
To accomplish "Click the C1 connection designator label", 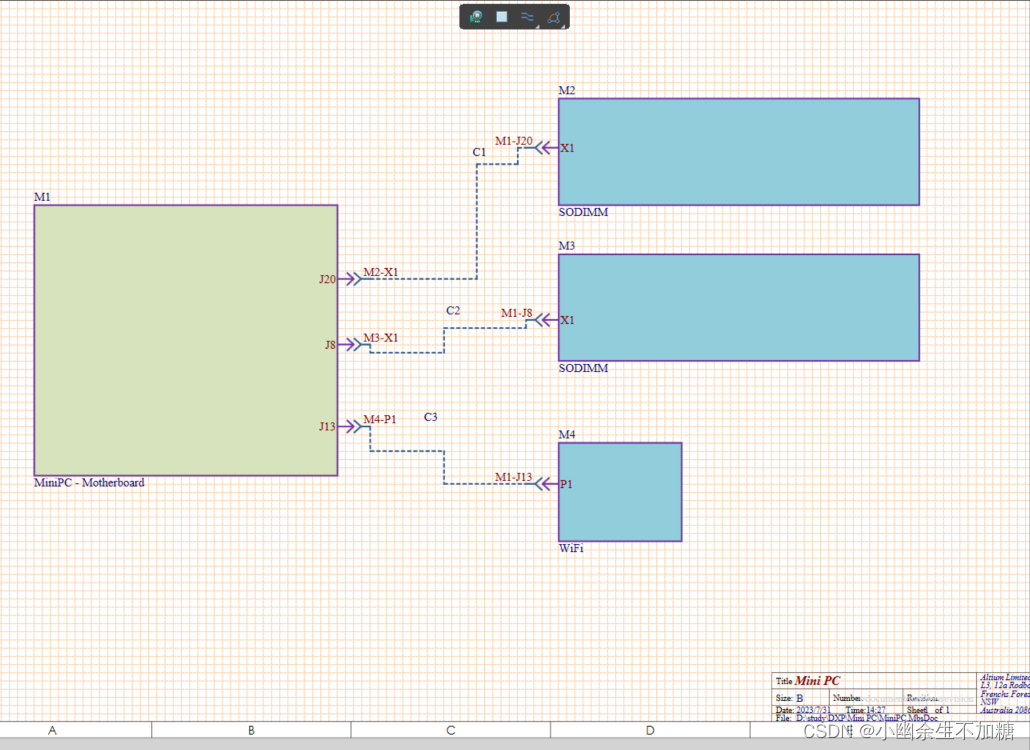I will [x=479, y=152].
